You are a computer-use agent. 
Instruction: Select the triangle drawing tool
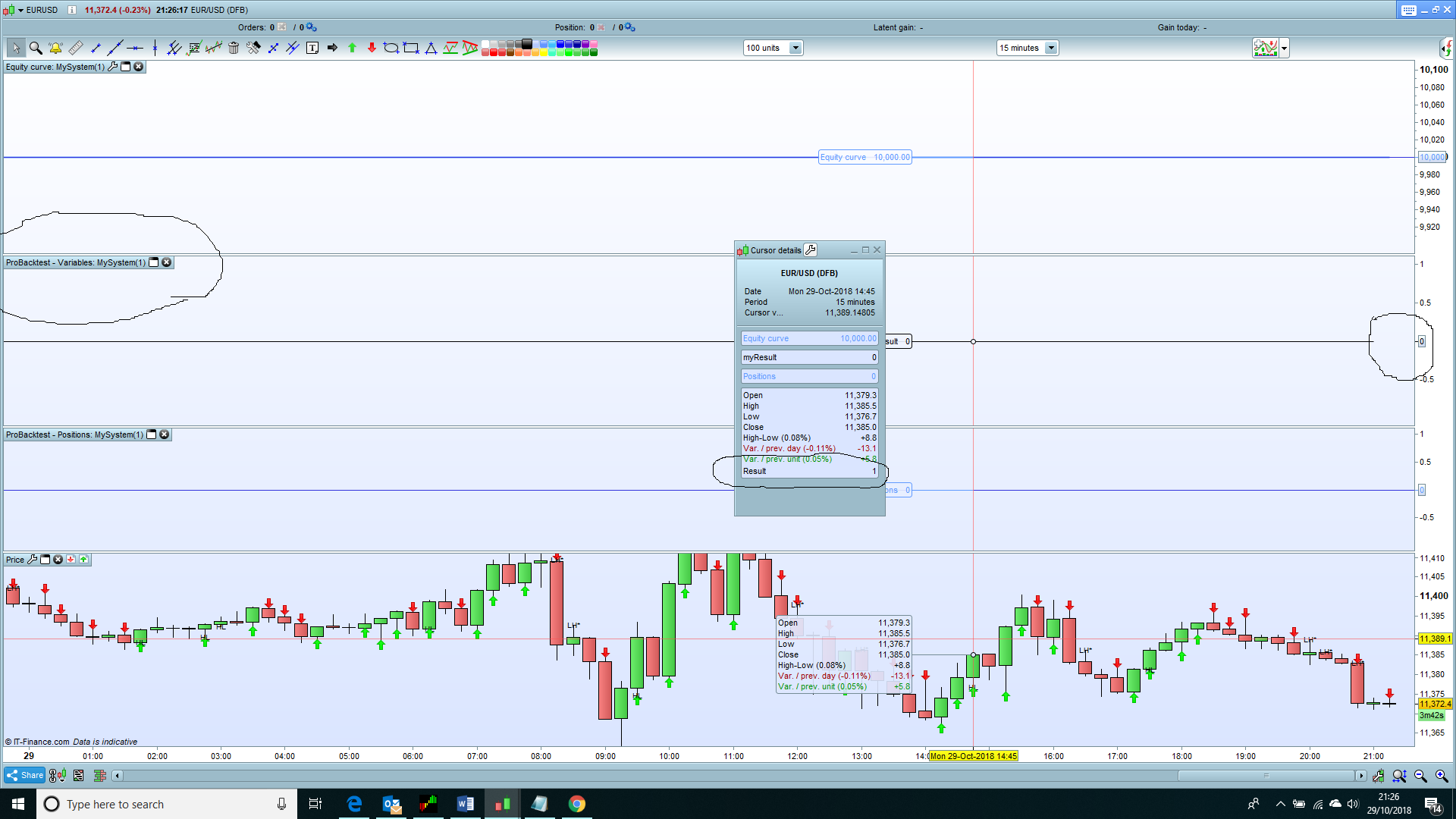431,48
